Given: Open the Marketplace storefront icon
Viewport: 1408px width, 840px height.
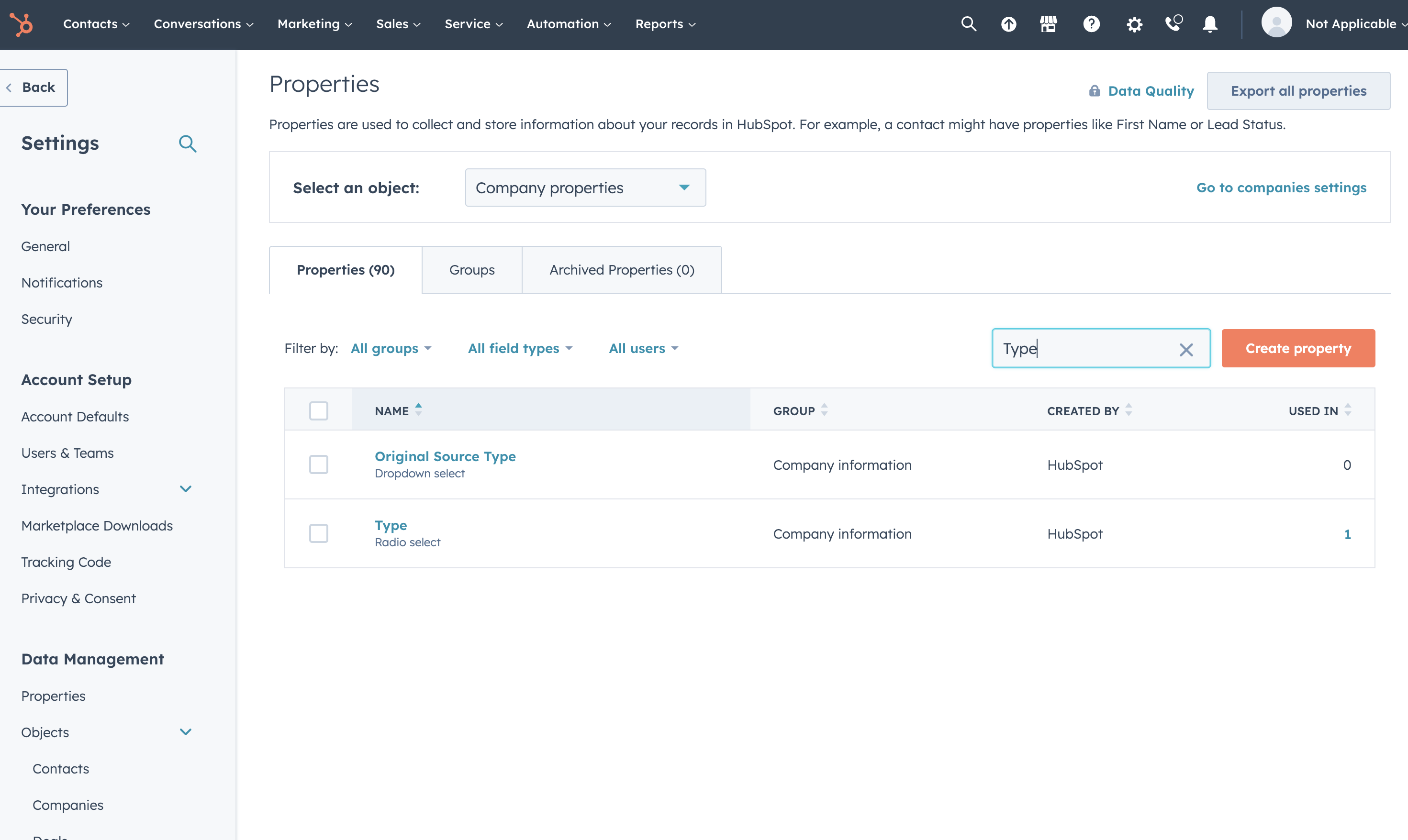Looking at the screenshot, I should tap(1048, 24).
